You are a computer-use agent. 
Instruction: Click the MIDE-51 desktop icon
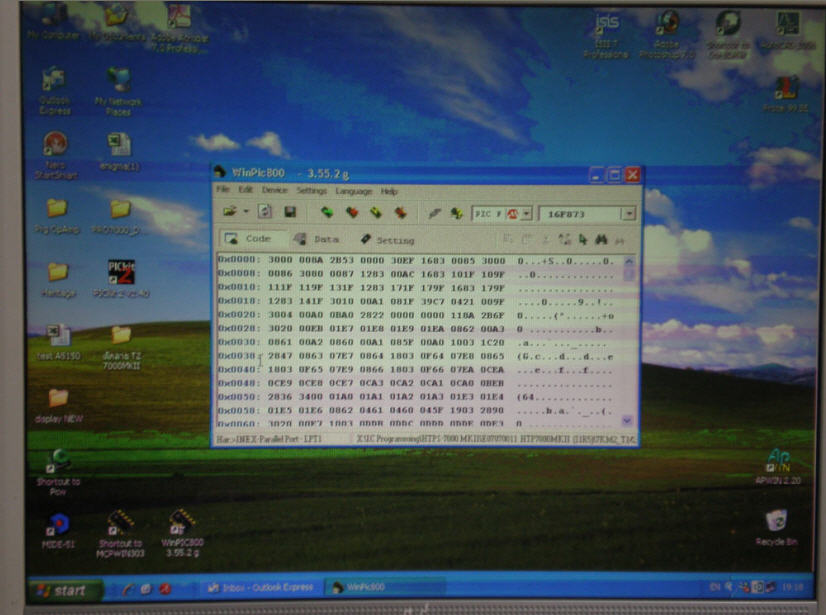click(x=57, y=531)
